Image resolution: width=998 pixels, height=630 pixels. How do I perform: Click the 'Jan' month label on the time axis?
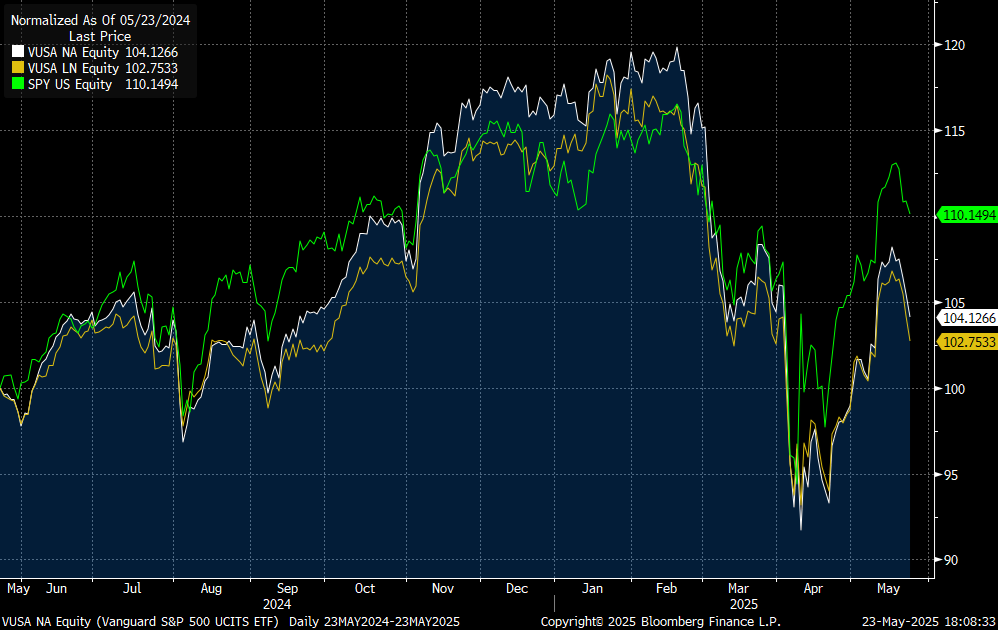(593, 589)
